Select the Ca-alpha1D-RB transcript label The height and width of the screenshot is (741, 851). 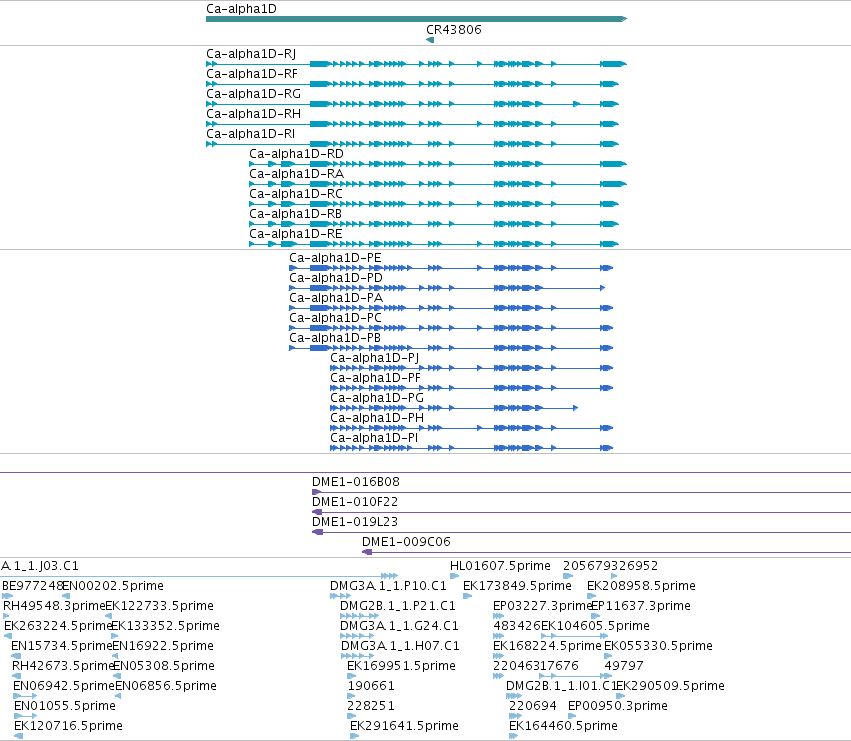295,214
